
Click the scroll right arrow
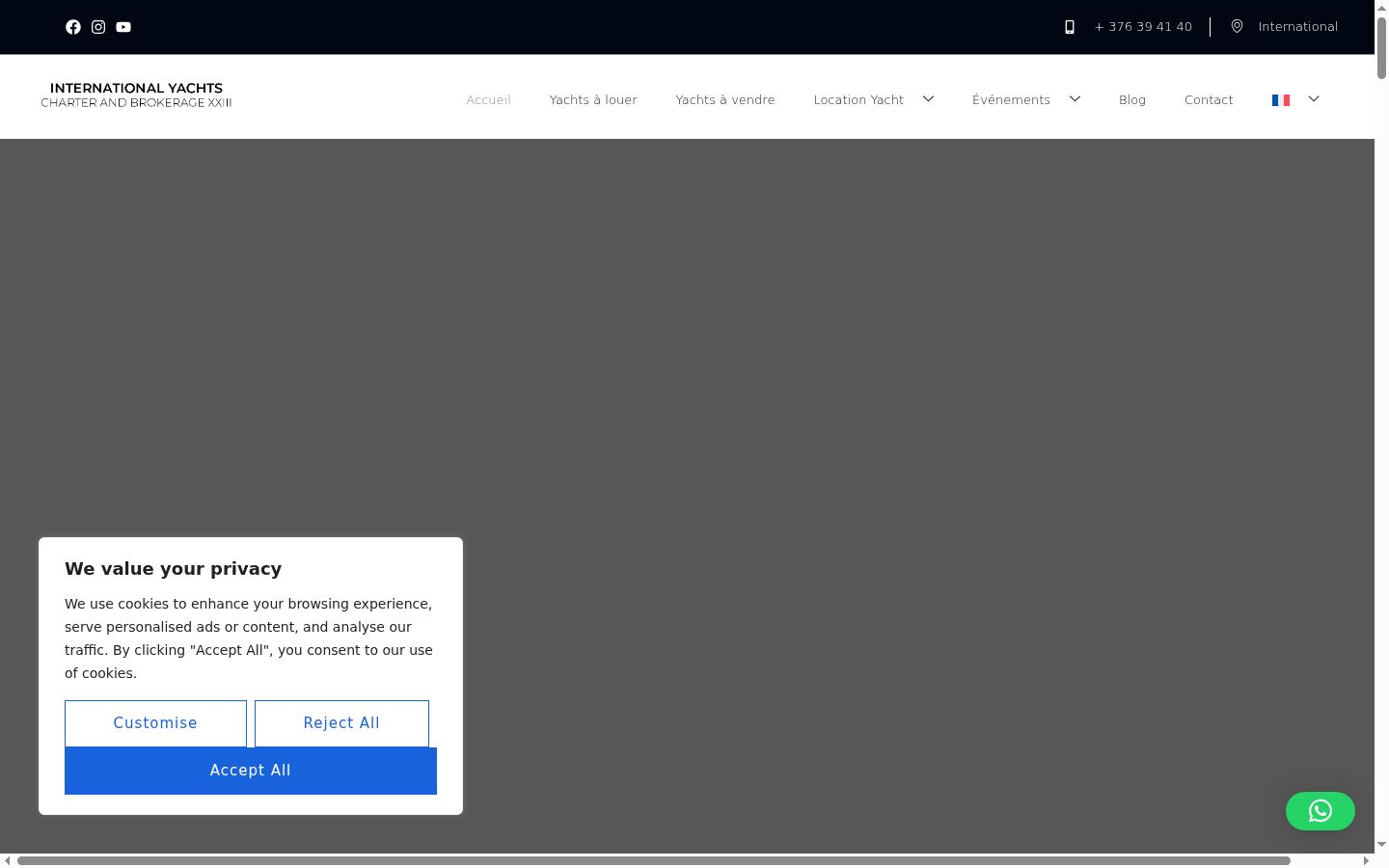click(1366, 860)
